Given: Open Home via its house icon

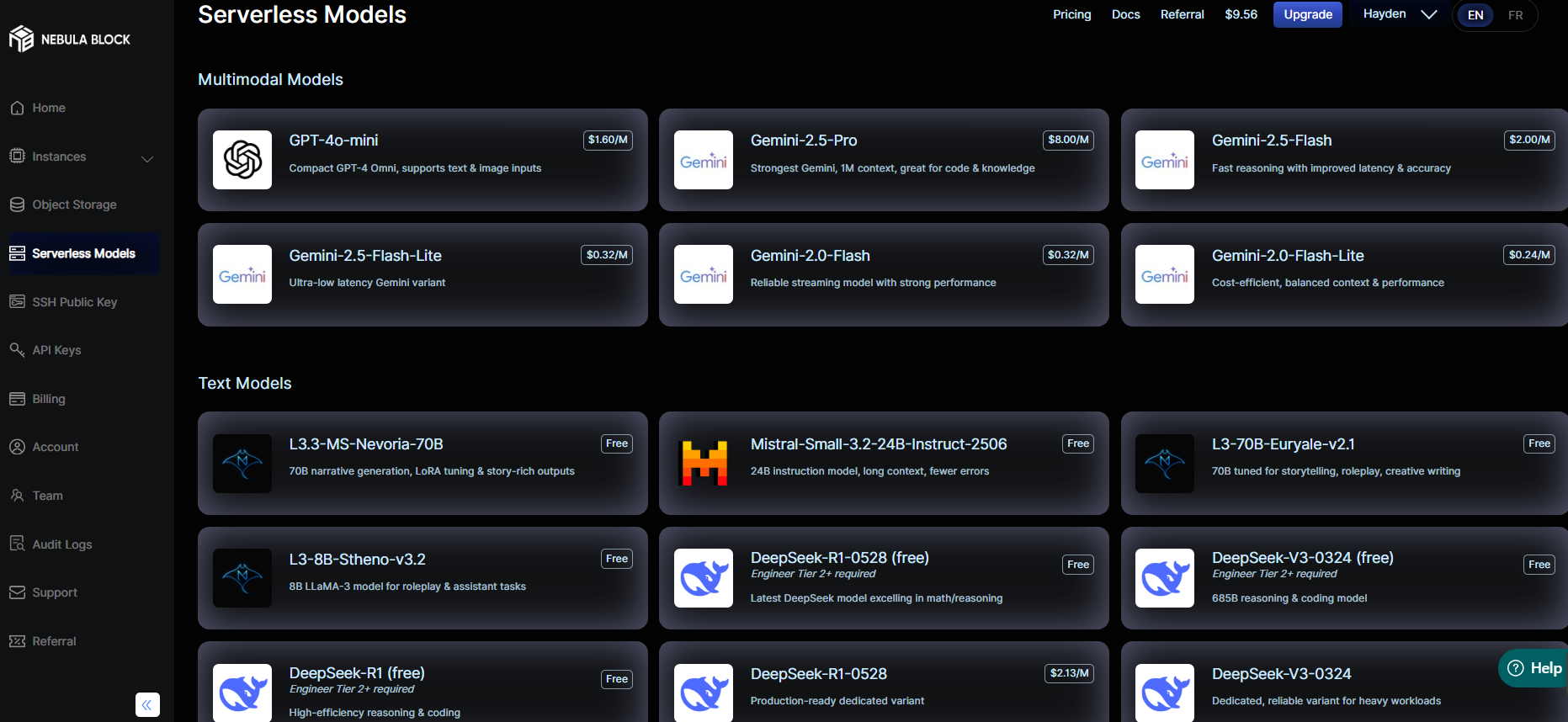Looking at the screenshot, I should click(x=17, y=108).
